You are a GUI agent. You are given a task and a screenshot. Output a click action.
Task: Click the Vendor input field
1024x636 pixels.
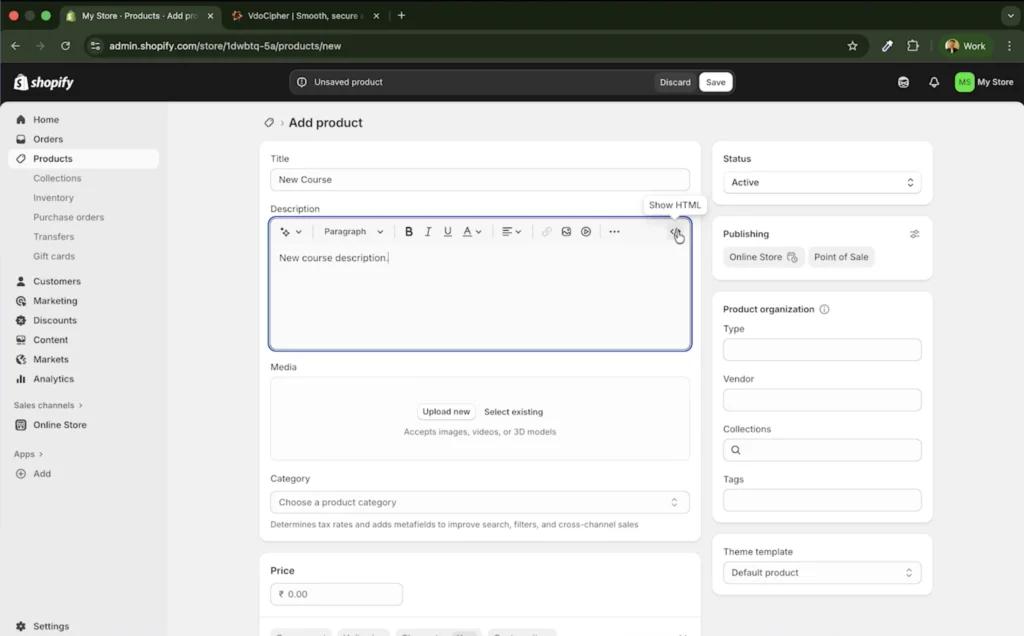coord(822,400)
